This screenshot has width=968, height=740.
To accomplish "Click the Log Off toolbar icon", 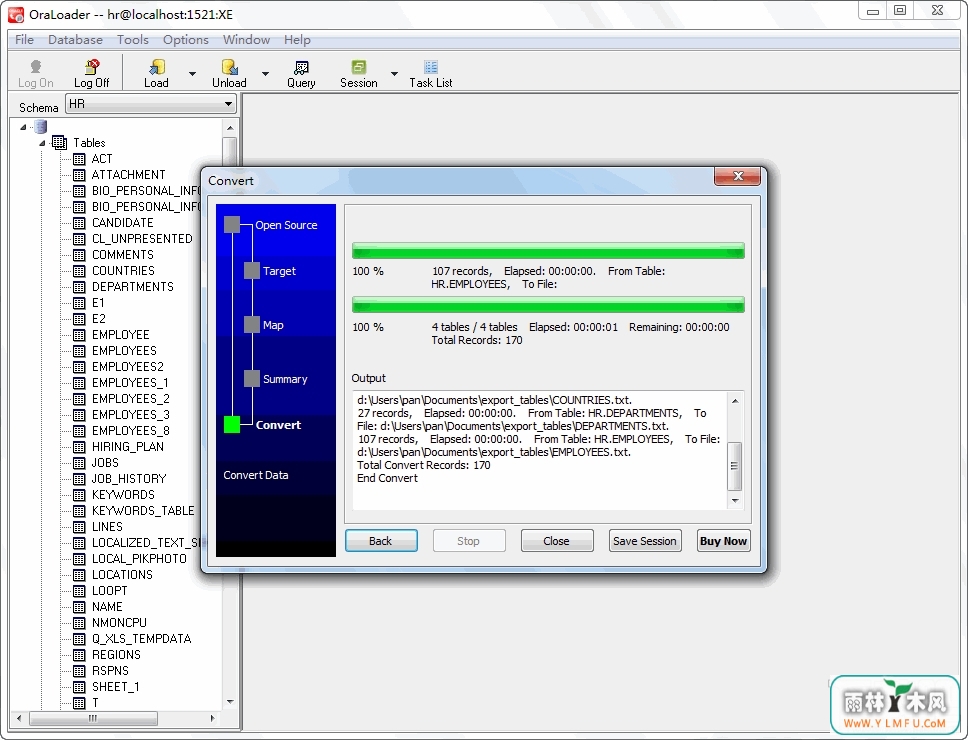I will [x=92, y=67].
